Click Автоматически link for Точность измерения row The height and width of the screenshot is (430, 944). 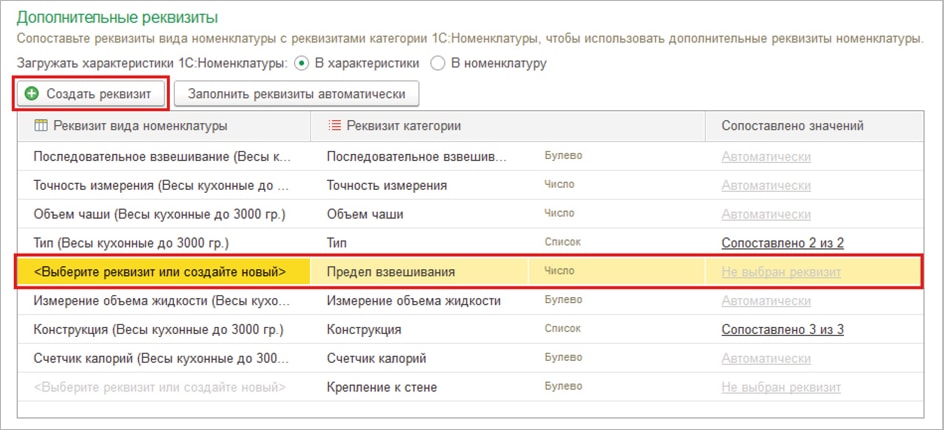click(x=765, y=186)
